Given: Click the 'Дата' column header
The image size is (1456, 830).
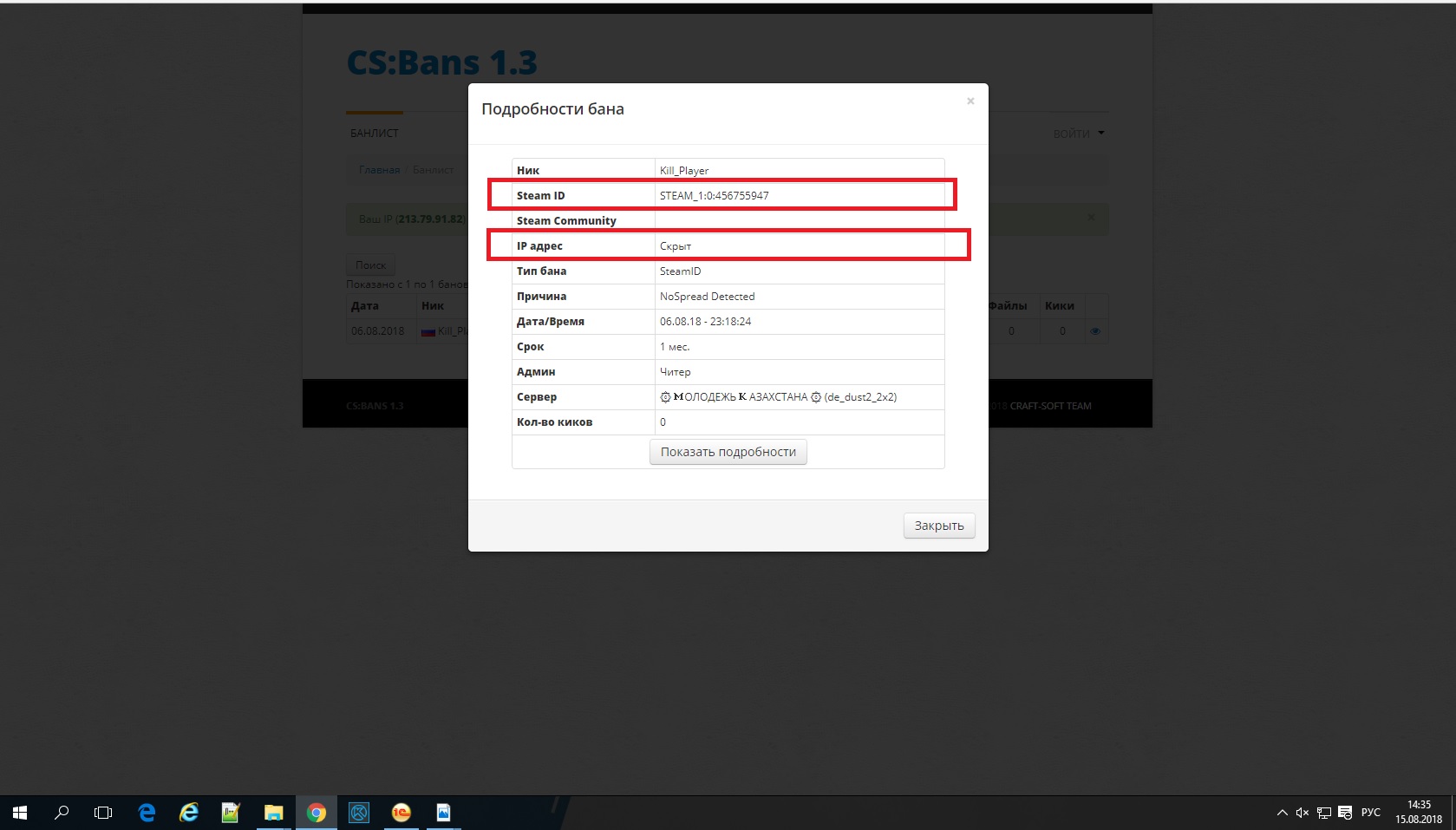Looking at the screenshot, I should (364, 306).
